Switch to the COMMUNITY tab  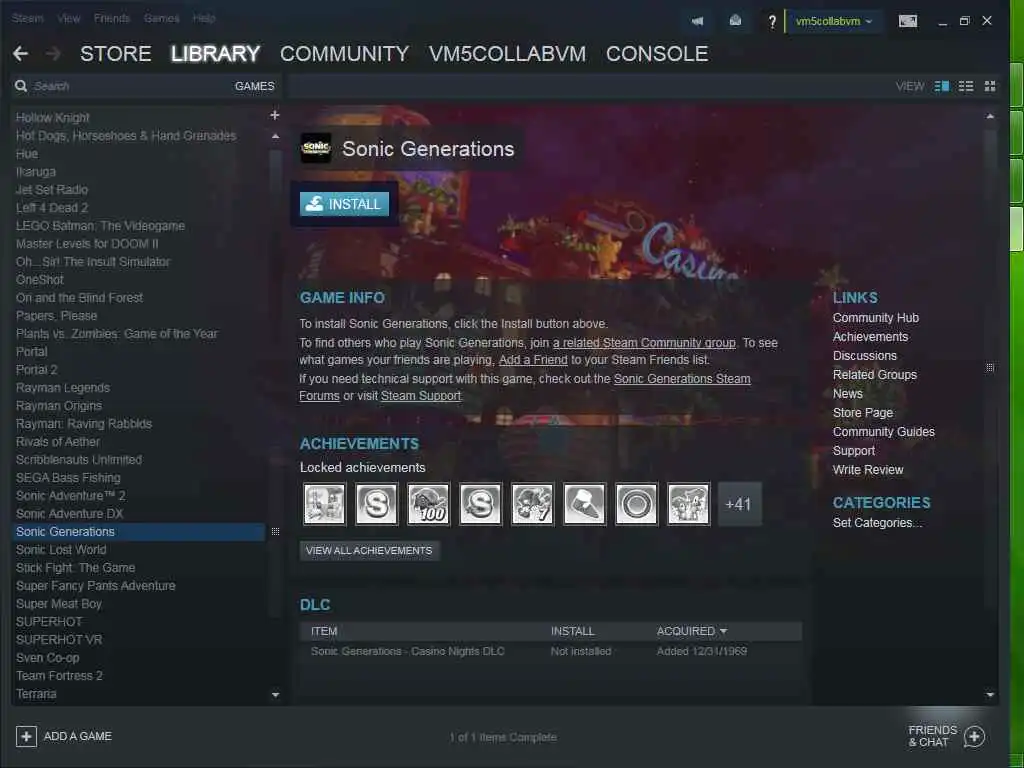click(344, 54)
